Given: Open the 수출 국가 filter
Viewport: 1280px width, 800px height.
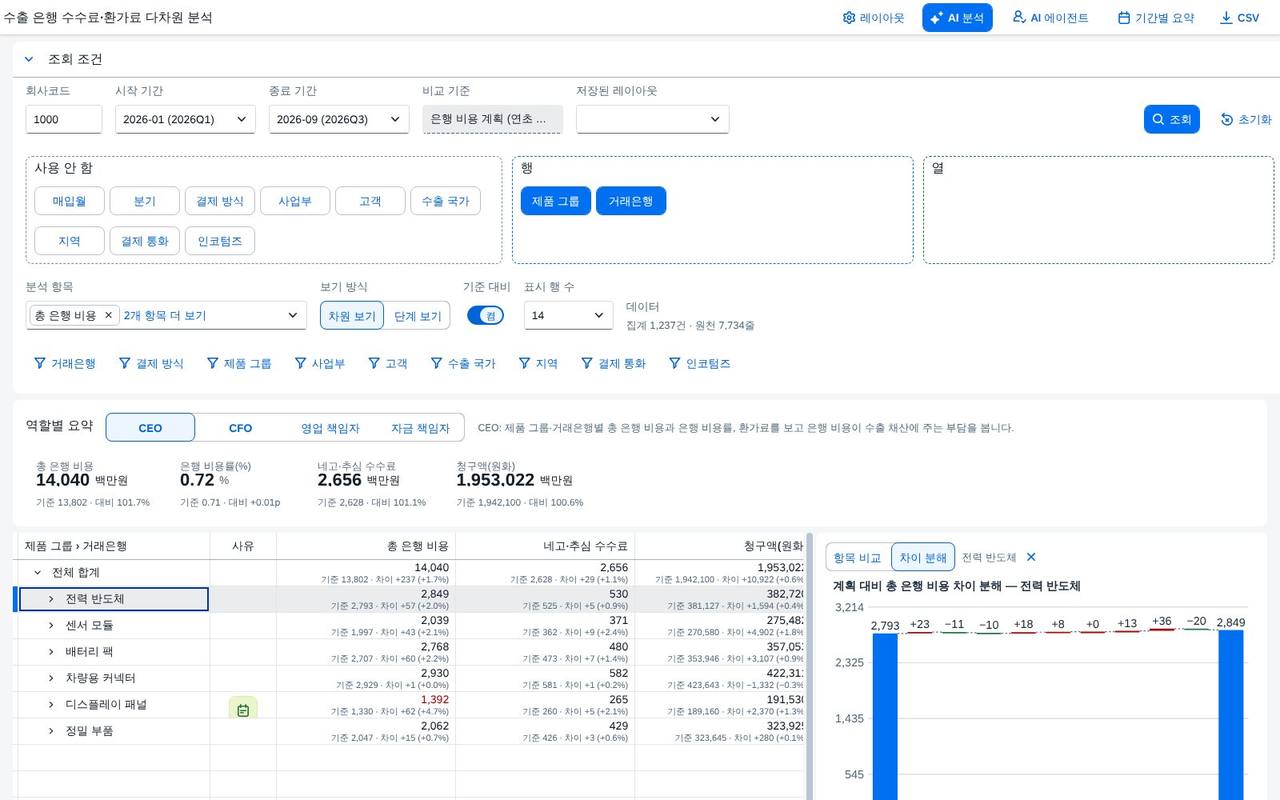Looking at the screenshot, I should (463, 363).
